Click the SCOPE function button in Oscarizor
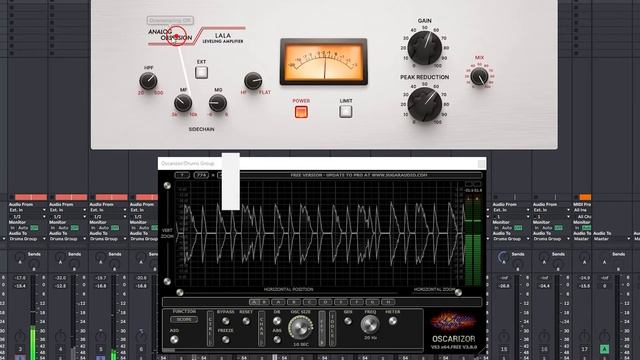The image size is (640, 360). pyautogui.click(x=184, y=320)
